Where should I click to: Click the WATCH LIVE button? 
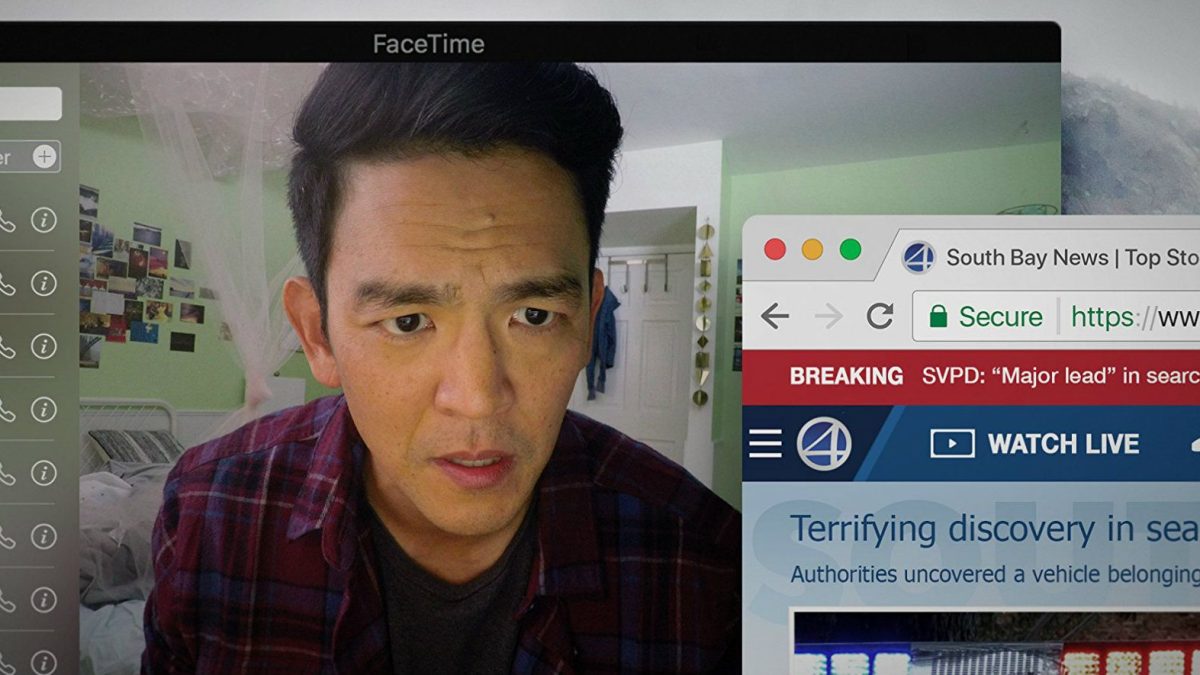click(x=1035, y=444)
